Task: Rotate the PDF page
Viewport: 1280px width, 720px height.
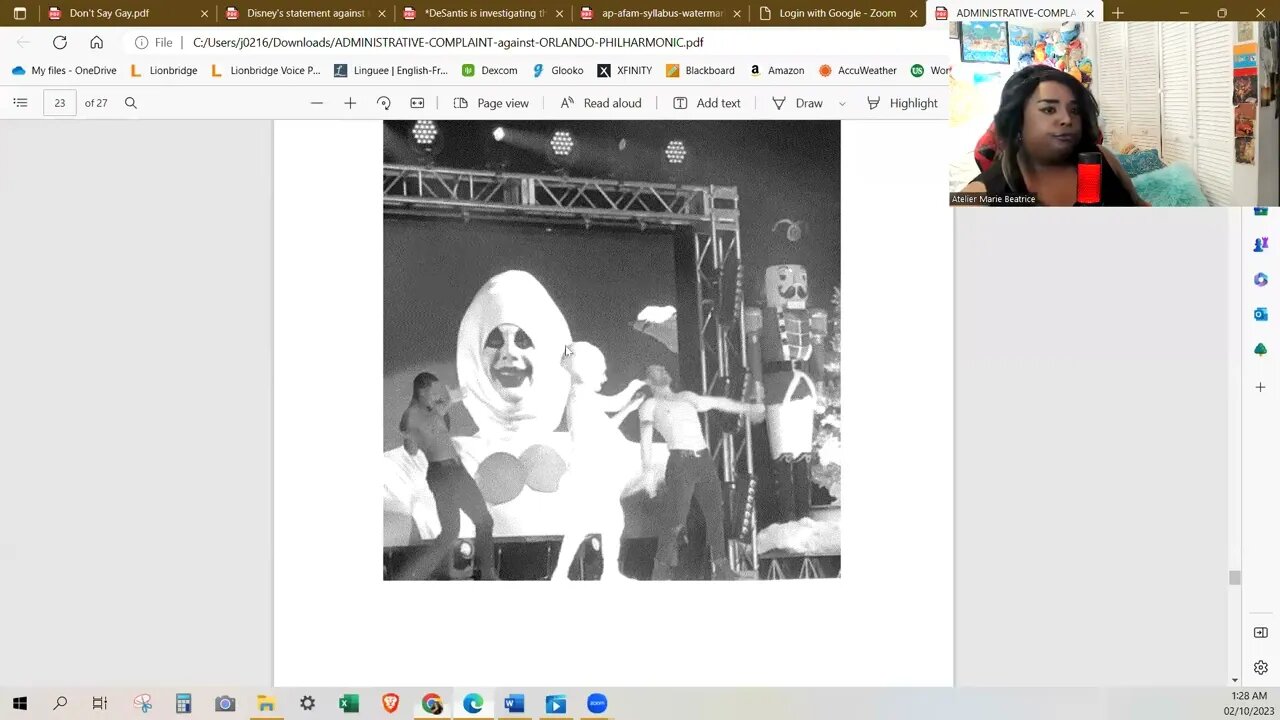Action: [x=384, y=103]
